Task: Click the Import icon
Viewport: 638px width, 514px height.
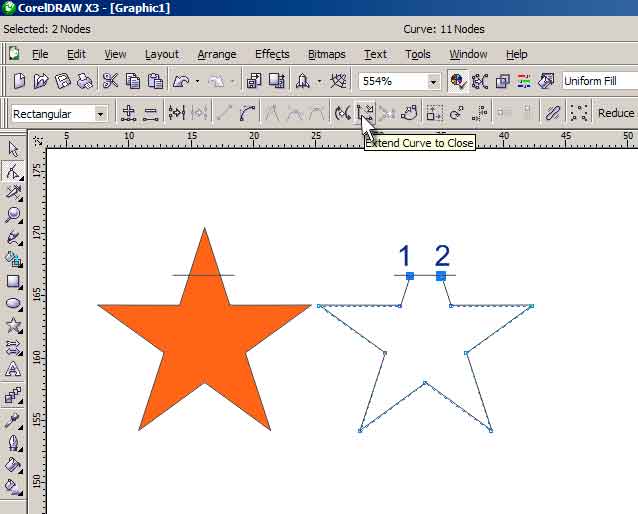Action: pyautogui.click(x=254, y=81)
